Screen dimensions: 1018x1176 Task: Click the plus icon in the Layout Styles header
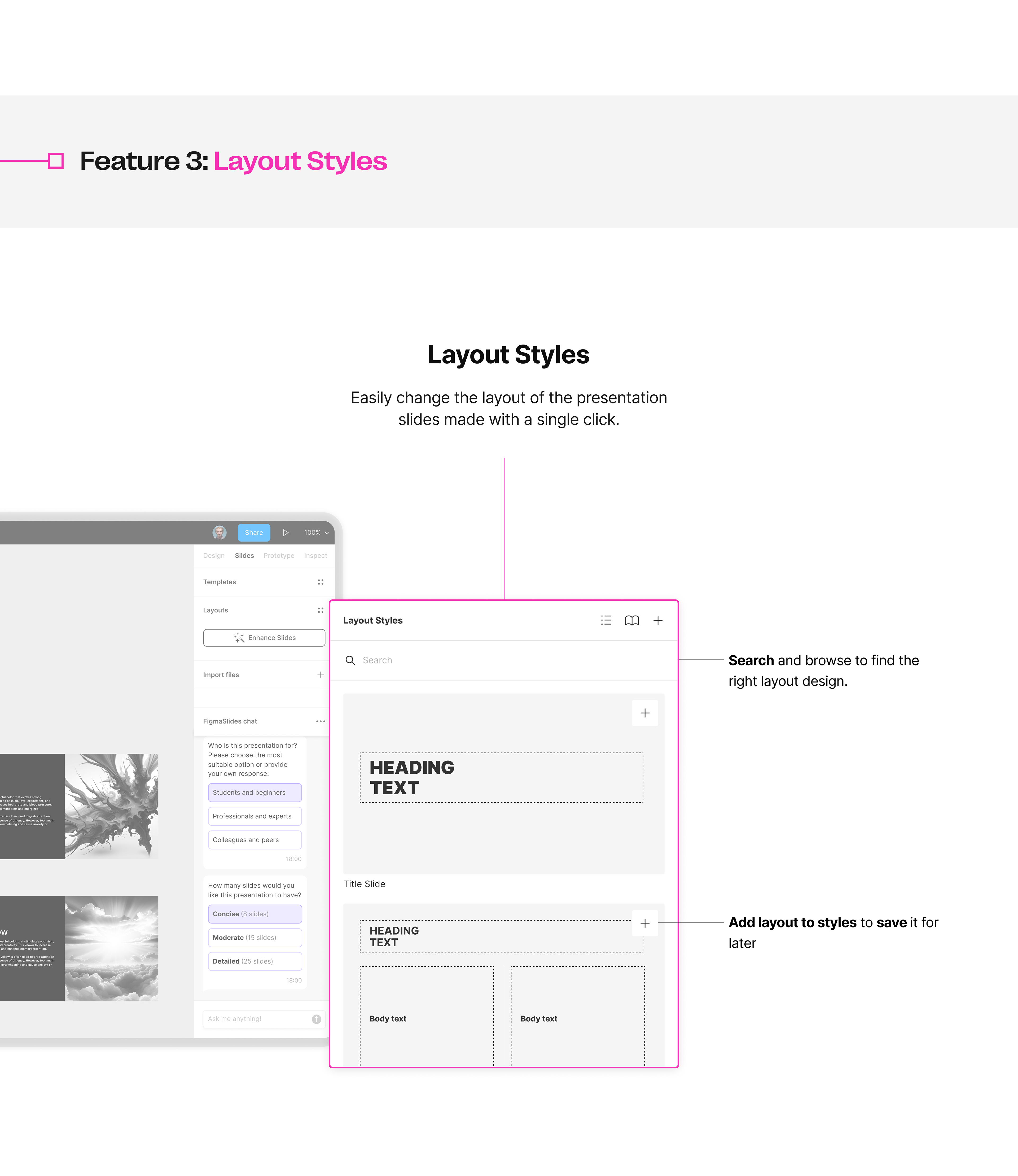click(x=658, y=620)
